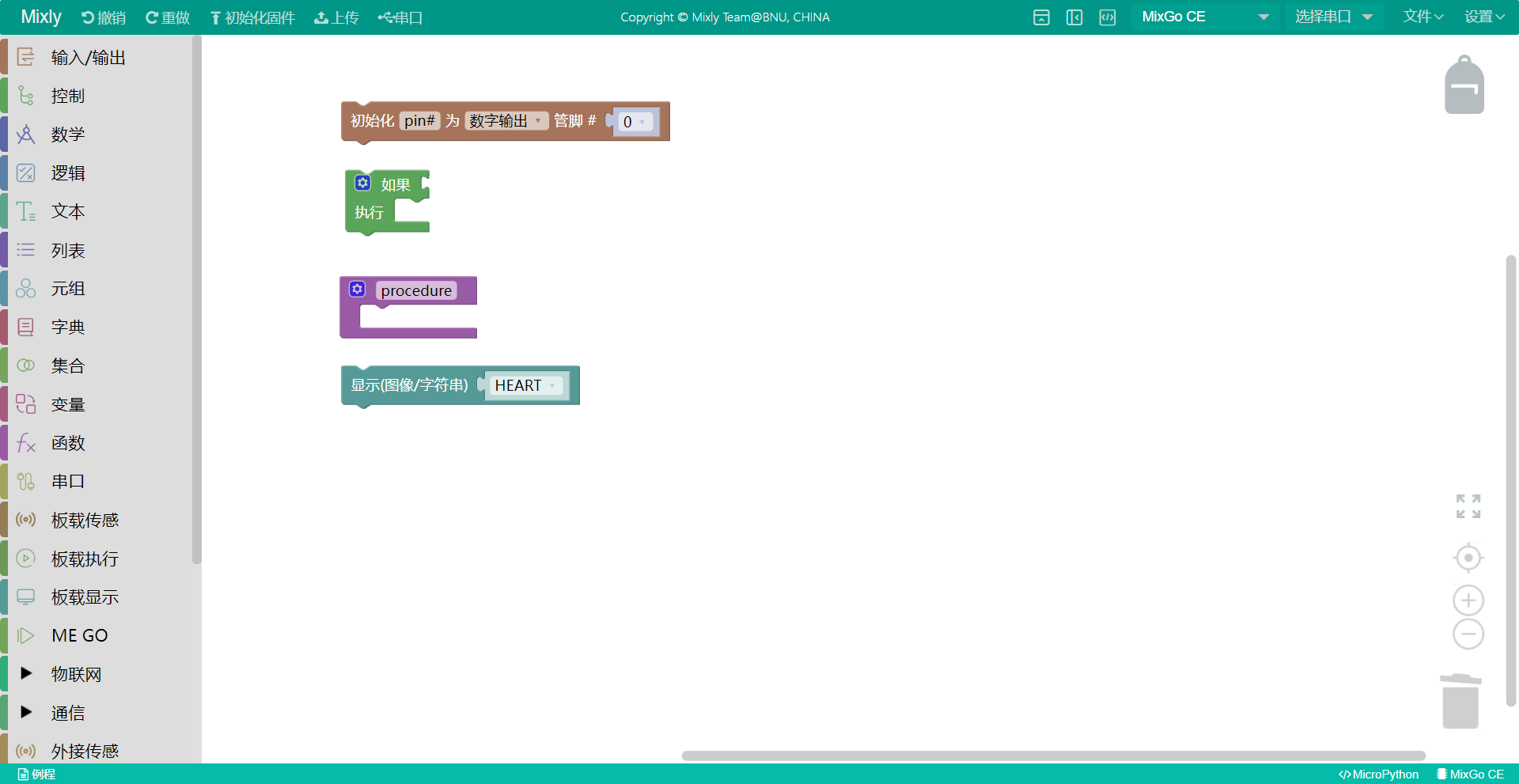Select the 逻辑 category icon
Screen dimensions: 1519x784
pyautogui.click(x=25, y=172)
